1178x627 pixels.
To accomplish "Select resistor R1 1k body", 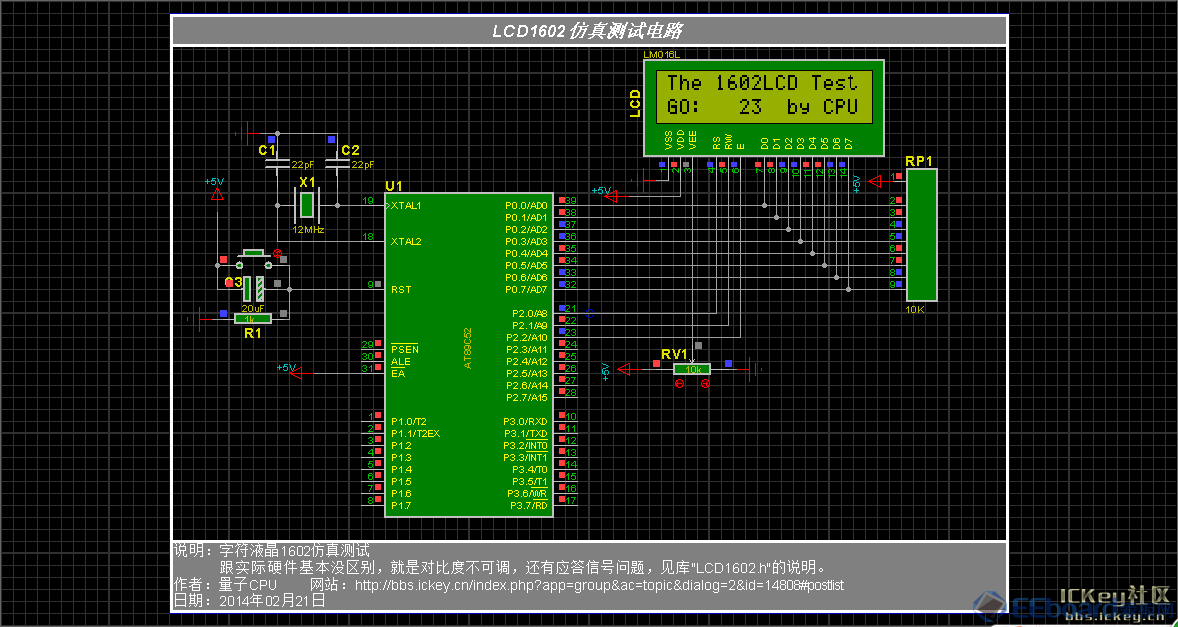I will pyautogui.click(x=253, y=319).
